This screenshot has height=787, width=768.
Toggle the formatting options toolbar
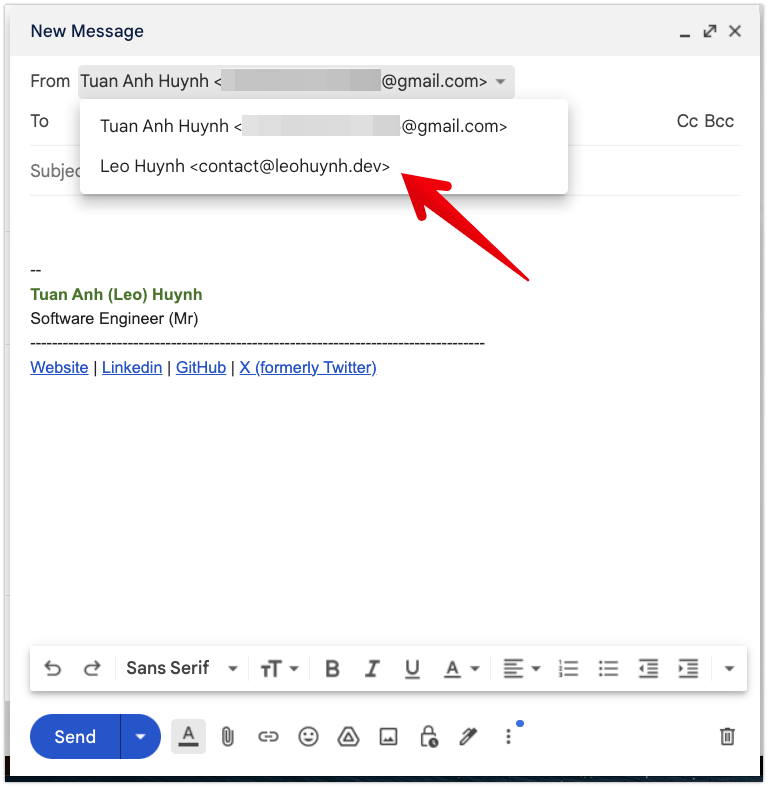pos(188,736)
